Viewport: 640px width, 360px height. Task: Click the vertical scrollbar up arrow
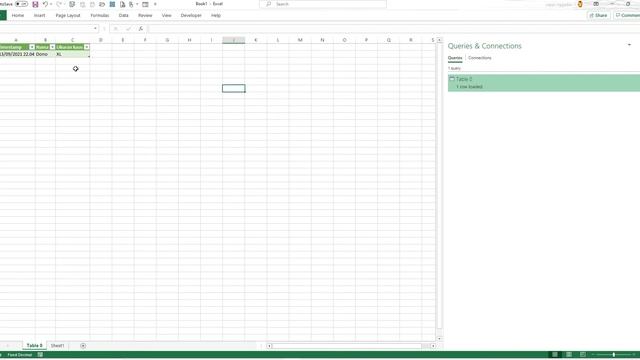(440, 40)
